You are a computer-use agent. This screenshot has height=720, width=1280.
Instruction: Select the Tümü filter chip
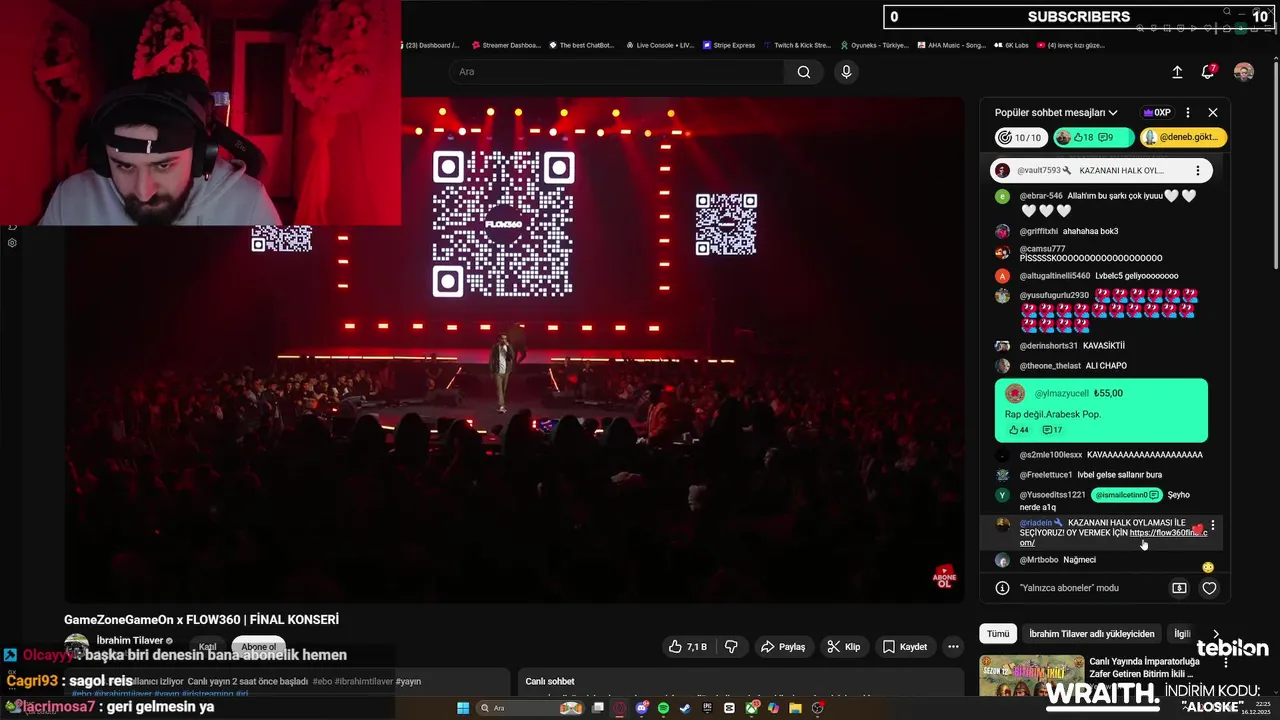[998, 634]
